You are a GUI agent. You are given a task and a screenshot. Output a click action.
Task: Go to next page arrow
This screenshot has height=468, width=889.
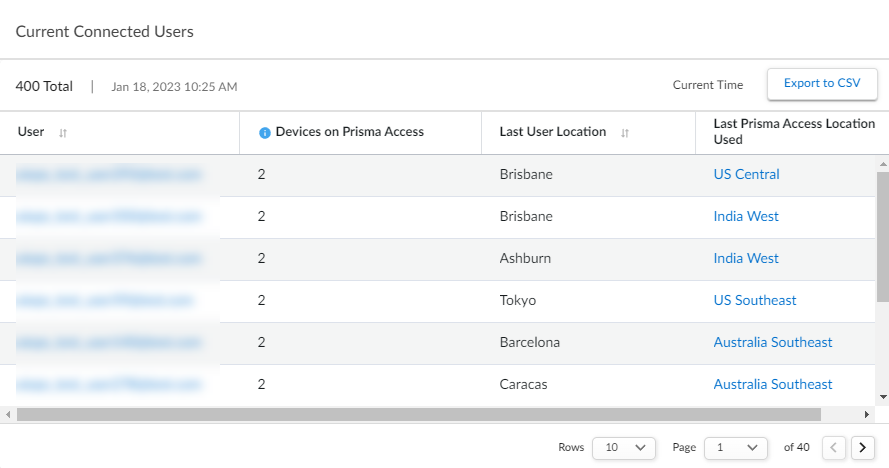[863, 447]
